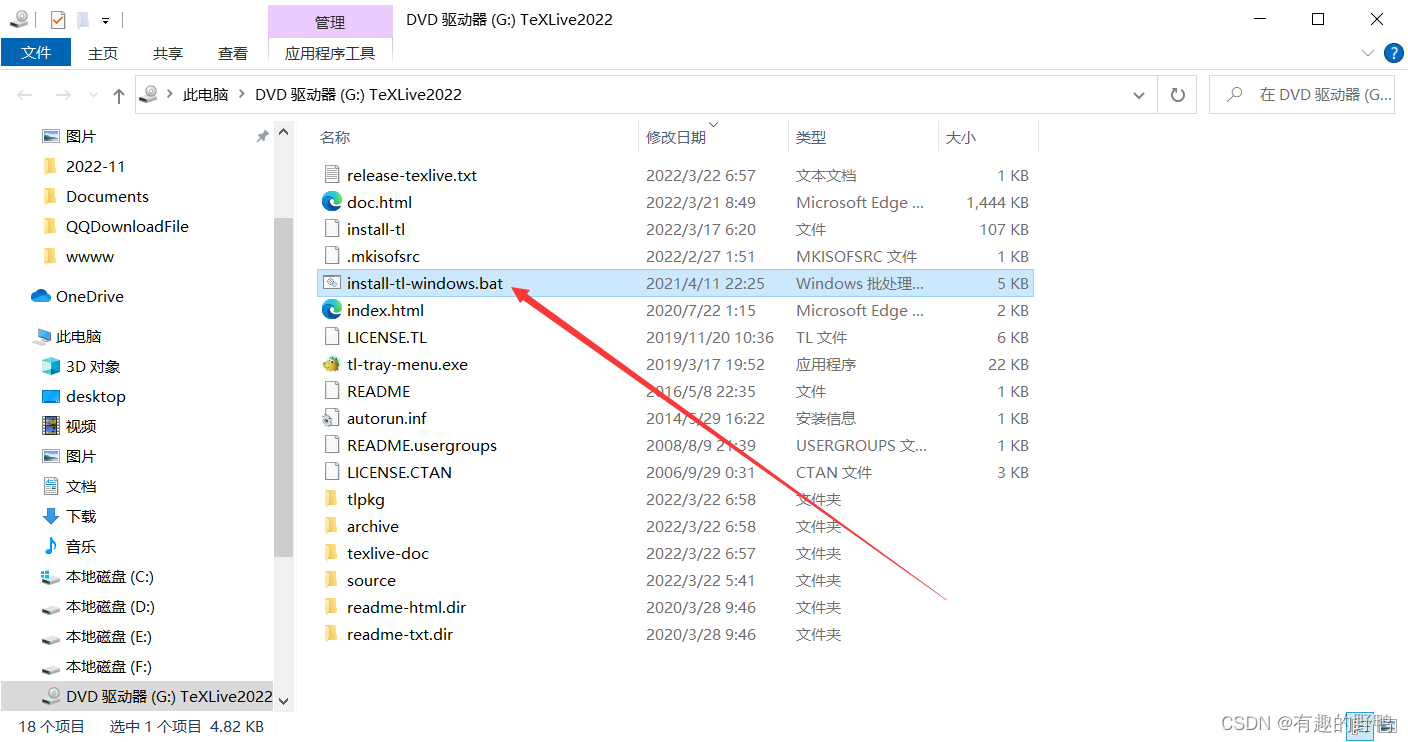Image resolution: width=1408 pixels, height=742 pixels.
Task: Switch to large icons view in status bar
Action: coord(1388,726)
